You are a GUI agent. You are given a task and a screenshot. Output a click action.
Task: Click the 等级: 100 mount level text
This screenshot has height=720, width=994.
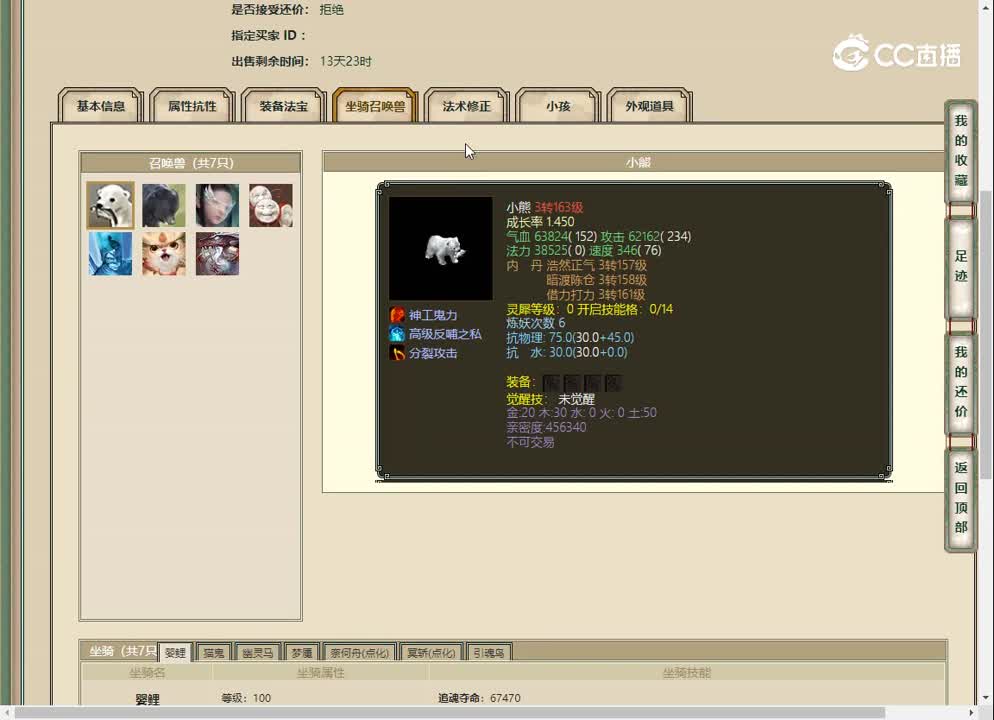coord(246,698)
